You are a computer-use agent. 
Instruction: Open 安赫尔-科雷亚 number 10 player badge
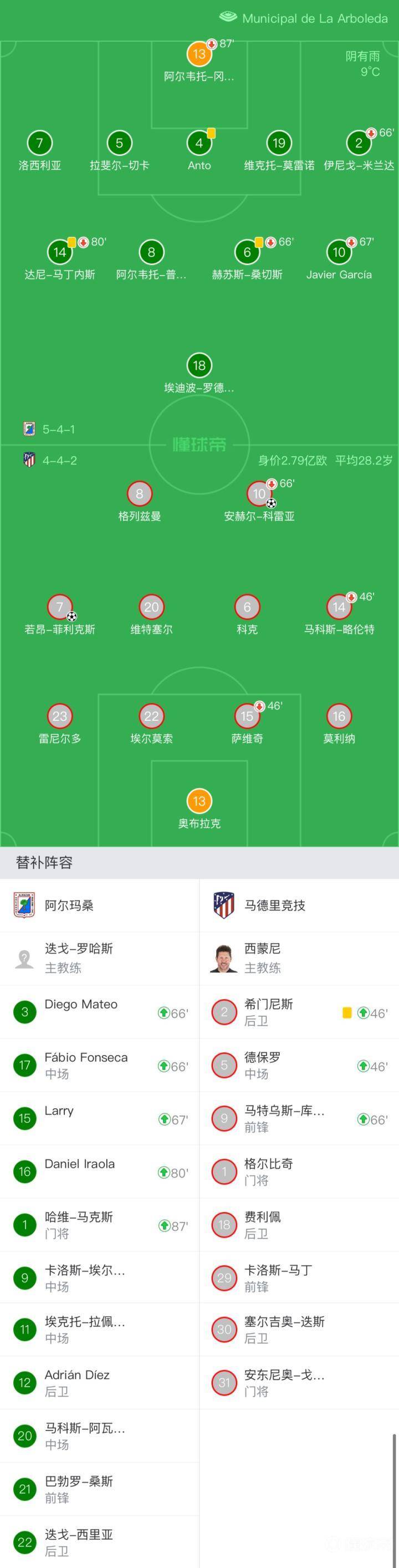[259, 493]
